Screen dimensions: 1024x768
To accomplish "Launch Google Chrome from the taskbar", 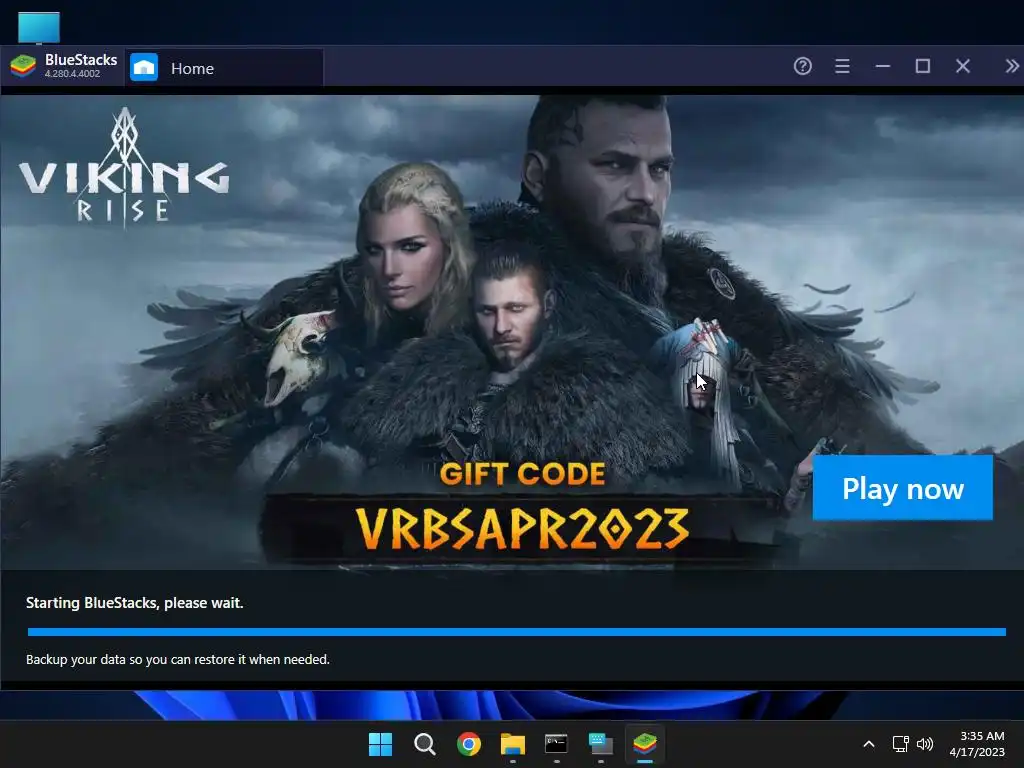I will click(469, 744).
